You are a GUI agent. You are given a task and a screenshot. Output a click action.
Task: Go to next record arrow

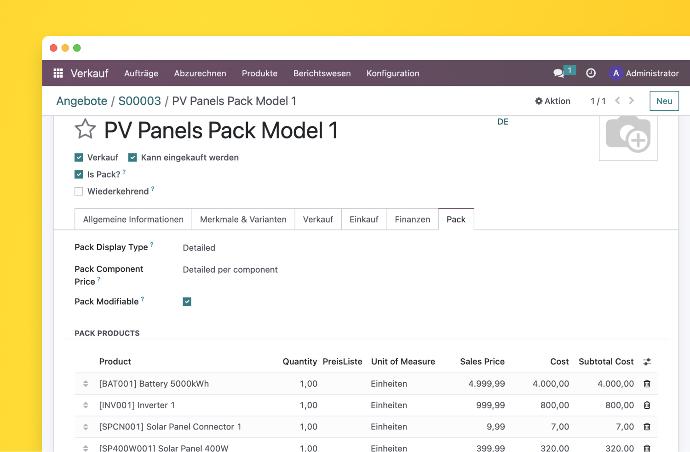631,101
